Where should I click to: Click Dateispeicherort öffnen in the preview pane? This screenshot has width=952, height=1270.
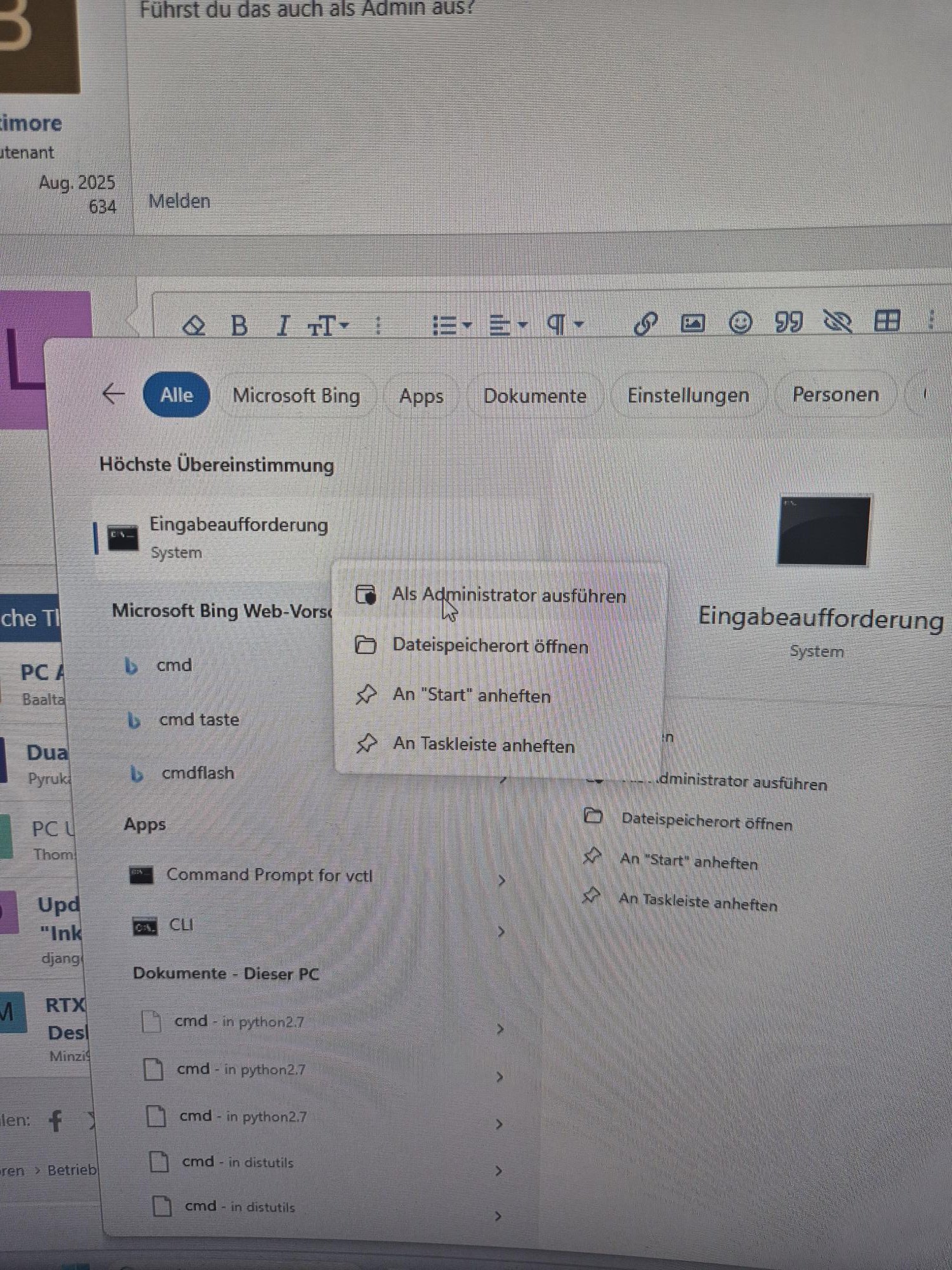[688, 820]
